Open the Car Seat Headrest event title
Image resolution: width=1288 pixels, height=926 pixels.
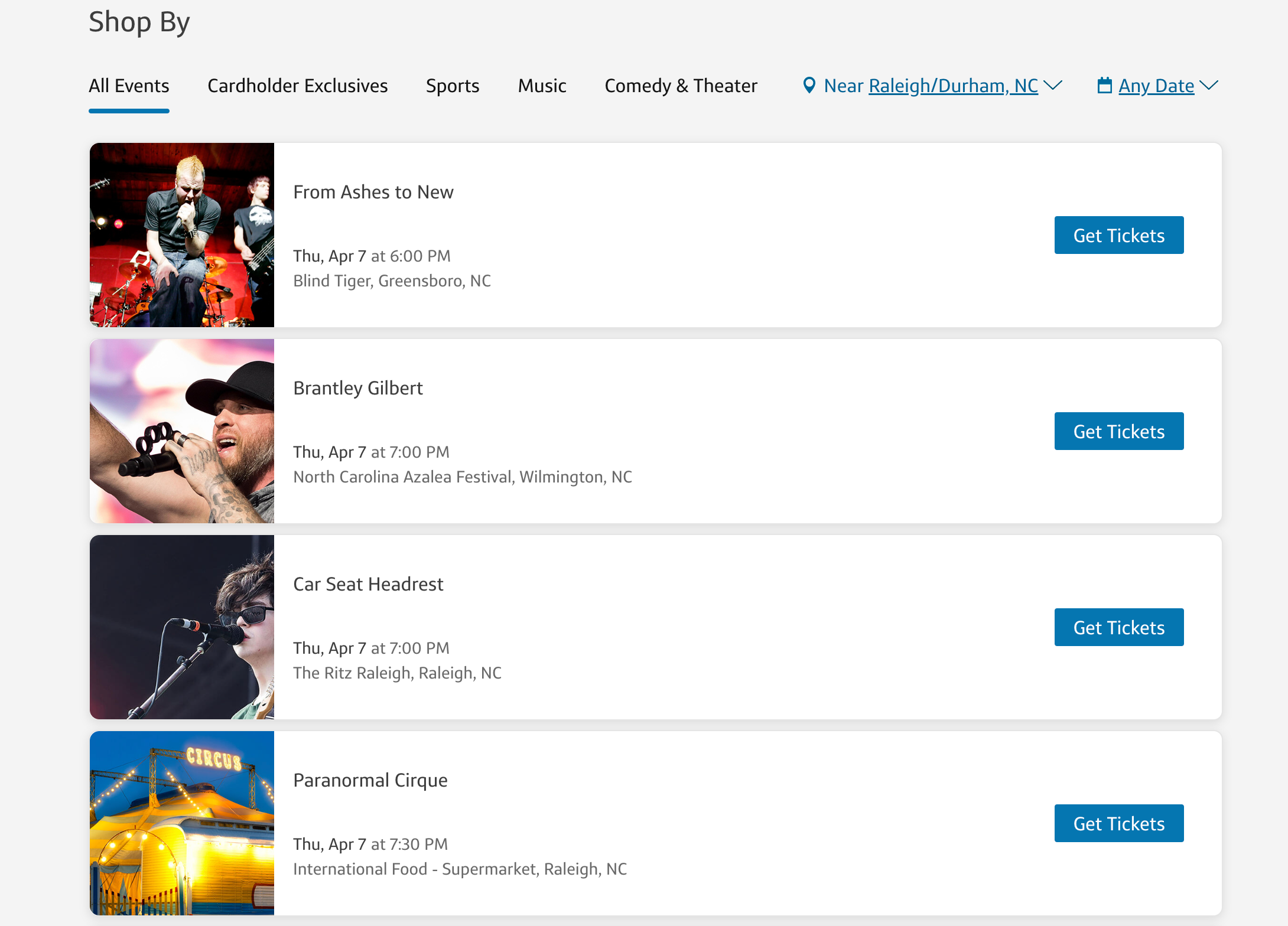click(x=368, y=584)
